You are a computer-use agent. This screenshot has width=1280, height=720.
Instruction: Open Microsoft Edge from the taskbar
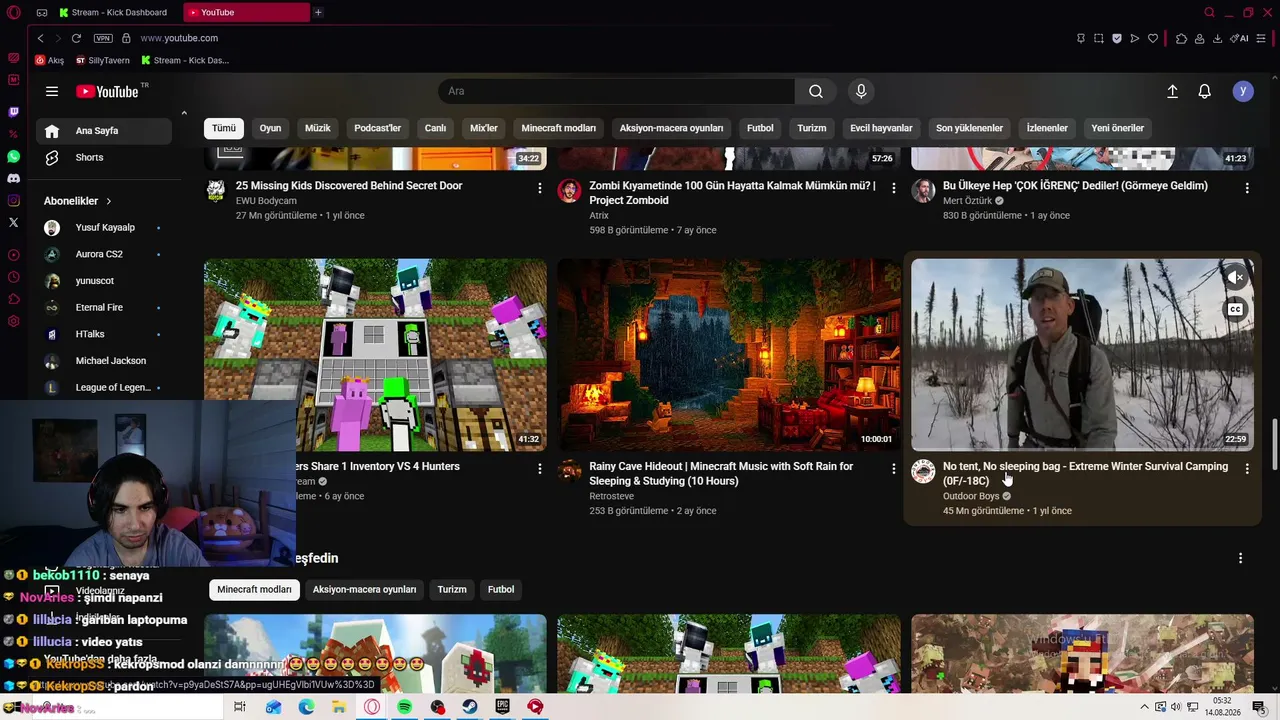(306, 707)
